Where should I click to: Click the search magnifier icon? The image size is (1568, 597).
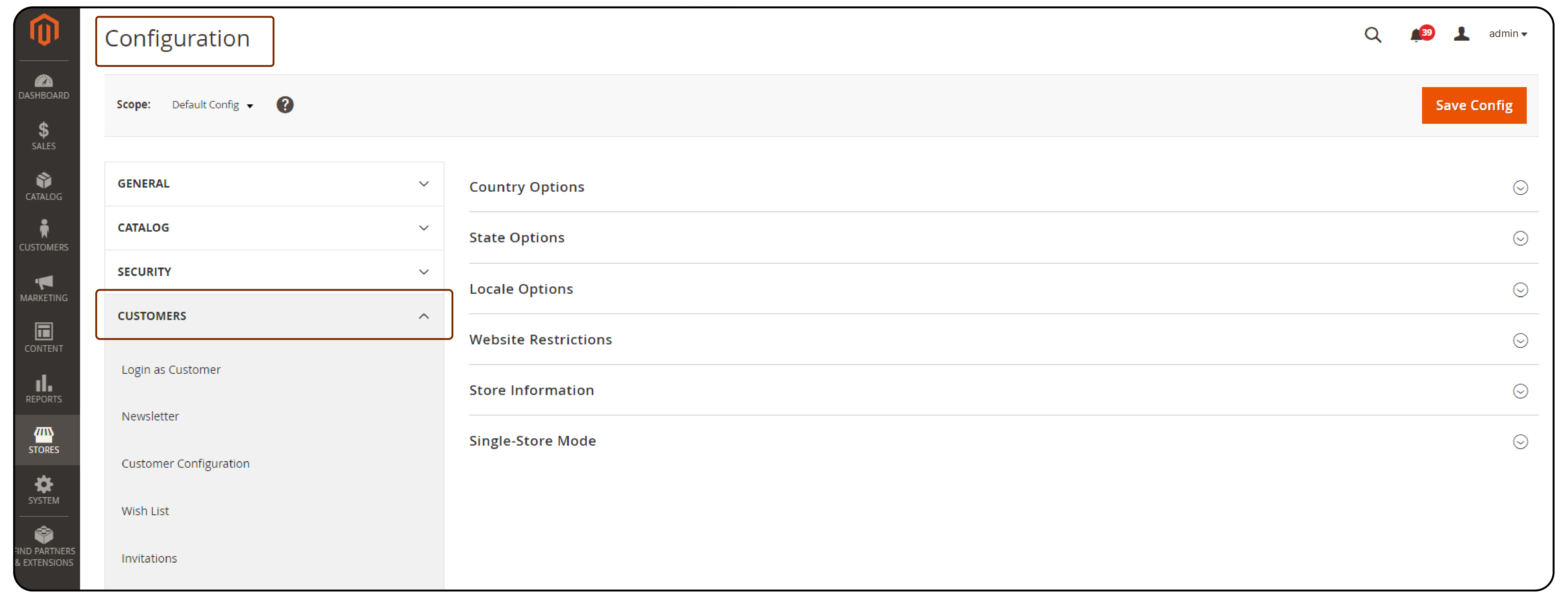tap(1373, 35)
